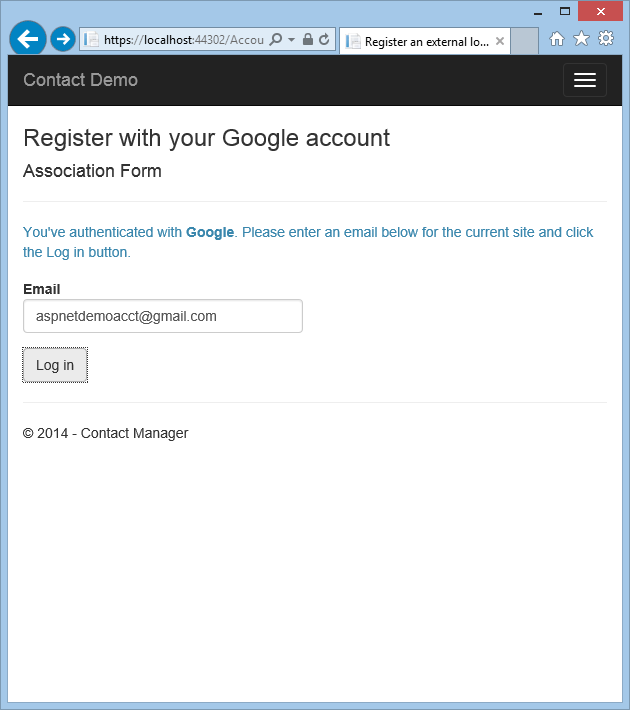Screen dimensions: 630x710
Task: Minimize the browser window
Action: click(x=539, y=12)
